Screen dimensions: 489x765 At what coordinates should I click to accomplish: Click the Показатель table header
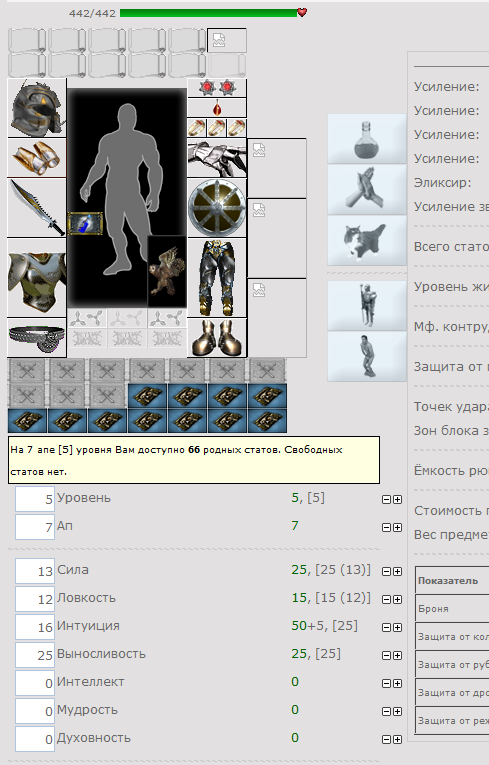coord(448,581)
